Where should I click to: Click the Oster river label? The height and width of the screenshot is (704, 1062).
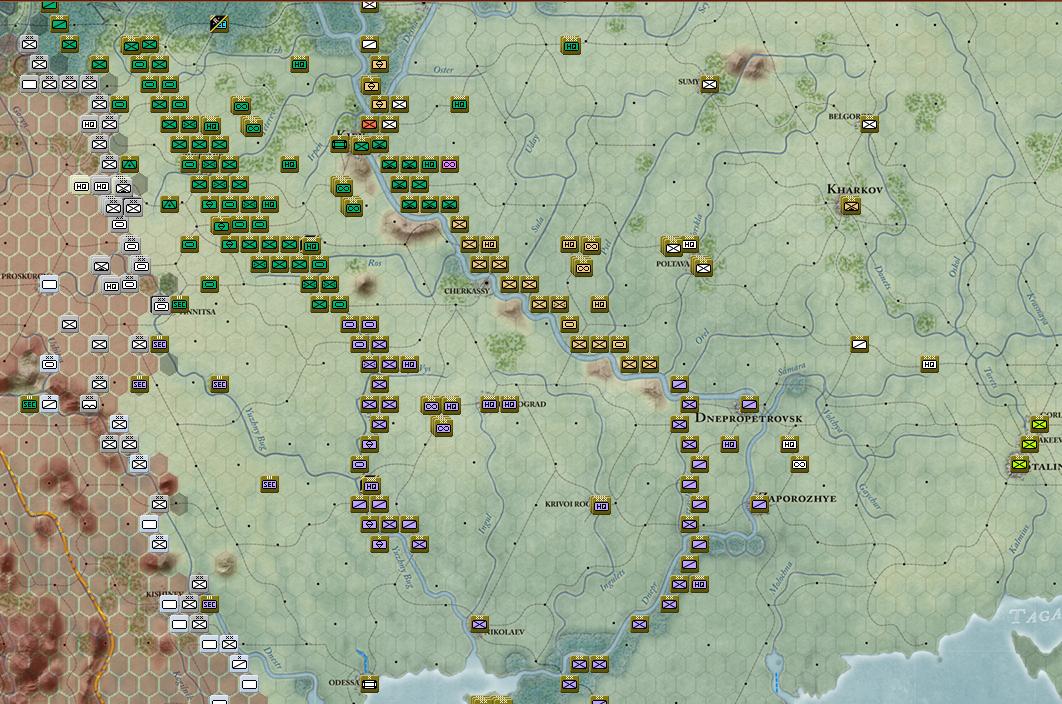click(x=443, y=70)
